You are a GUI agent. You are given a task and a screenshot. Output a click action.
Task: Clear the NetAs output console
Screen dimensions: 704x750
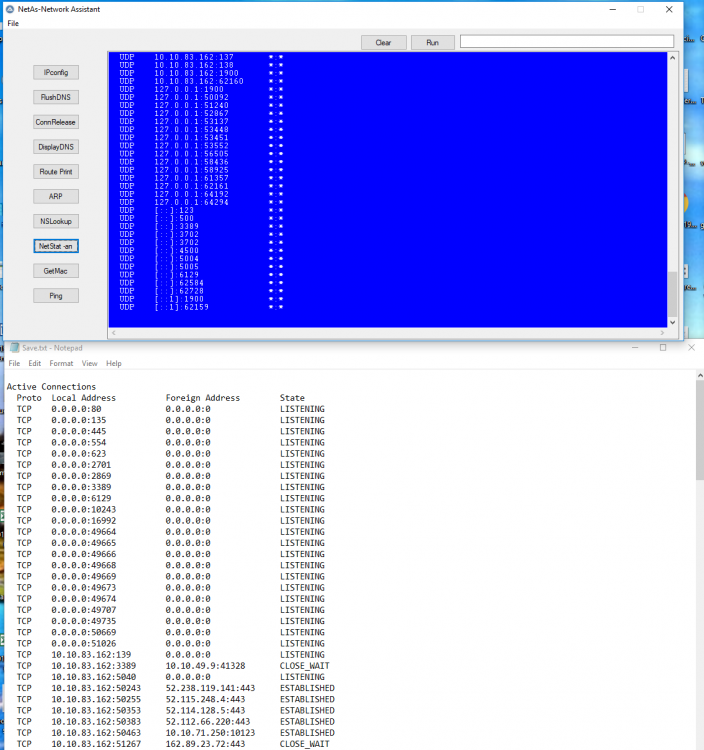click(384, 43)
